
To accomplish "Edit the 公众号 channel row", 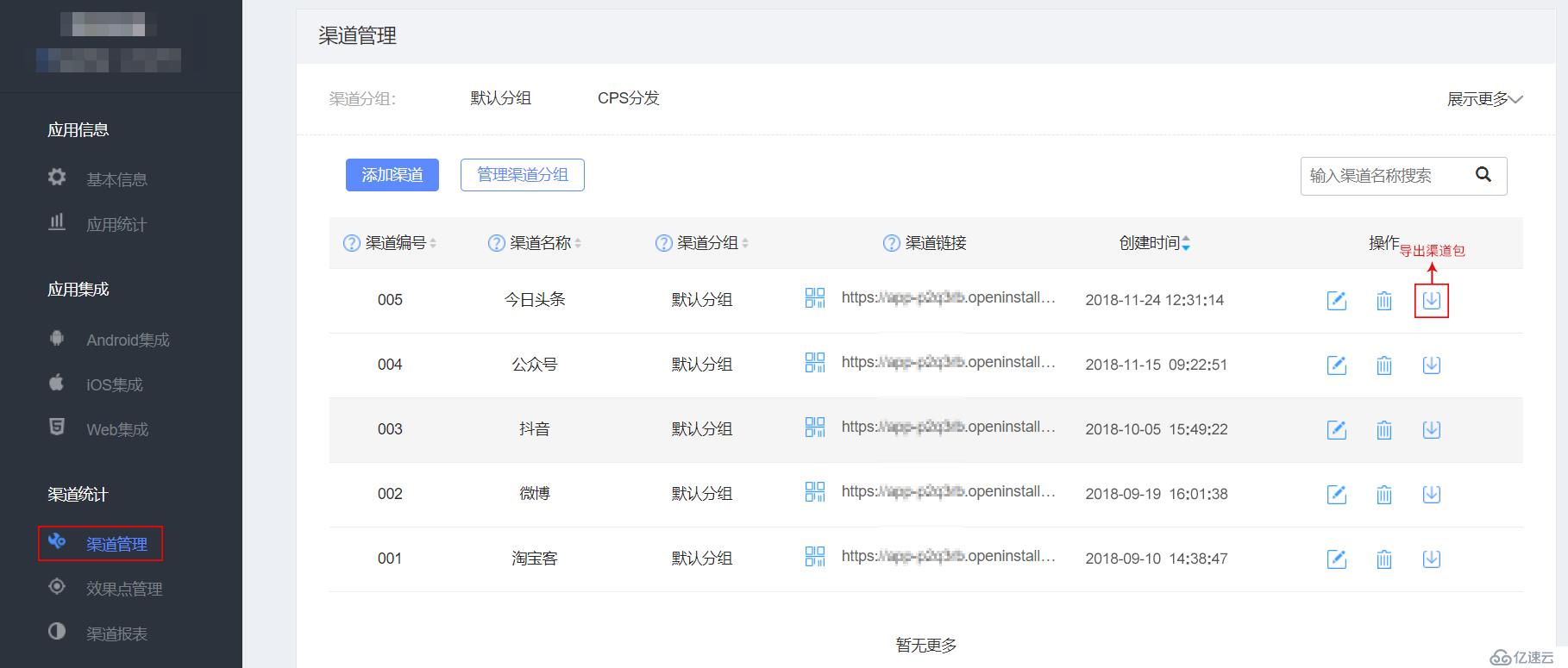I will tap(1336, 365).
